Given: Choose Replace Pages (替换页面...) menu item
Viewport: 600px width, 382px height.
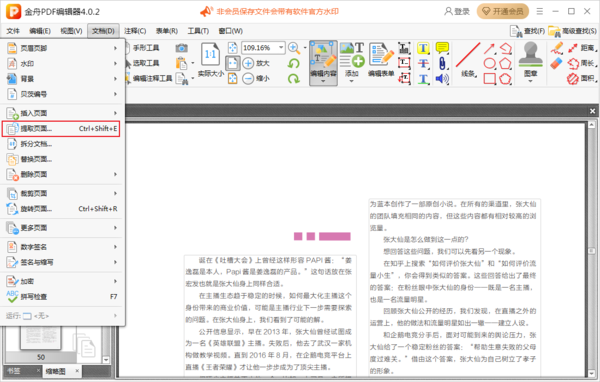Looking at the screenshot, I should 62,159.
